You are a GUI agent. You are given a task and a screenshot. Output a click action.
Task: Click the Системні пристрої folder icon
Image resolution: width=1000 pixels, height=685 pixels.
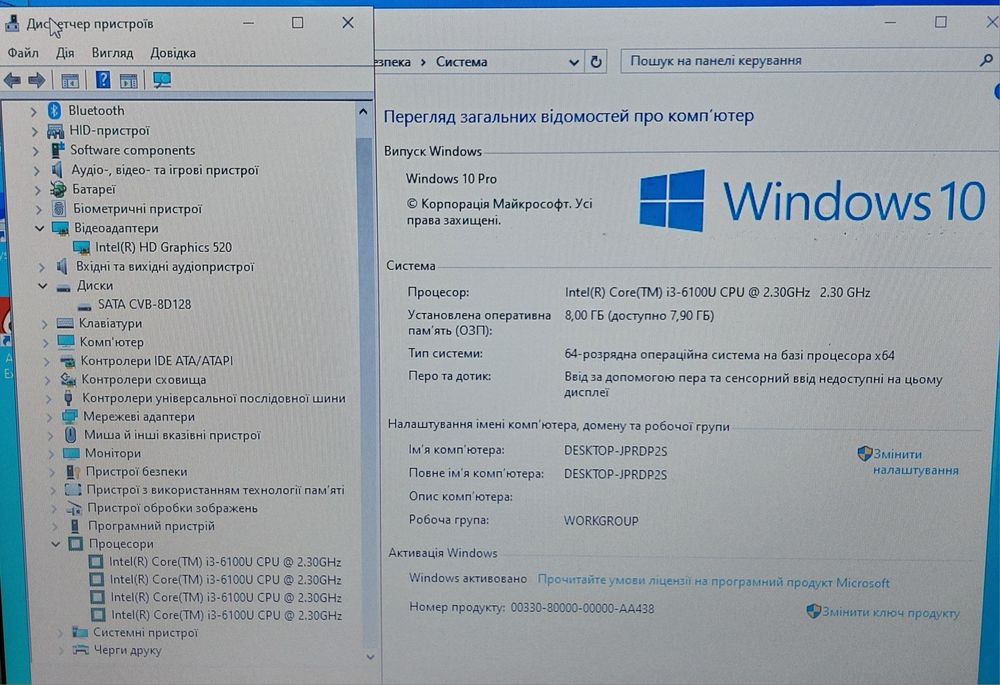click(x=80, y=632)
